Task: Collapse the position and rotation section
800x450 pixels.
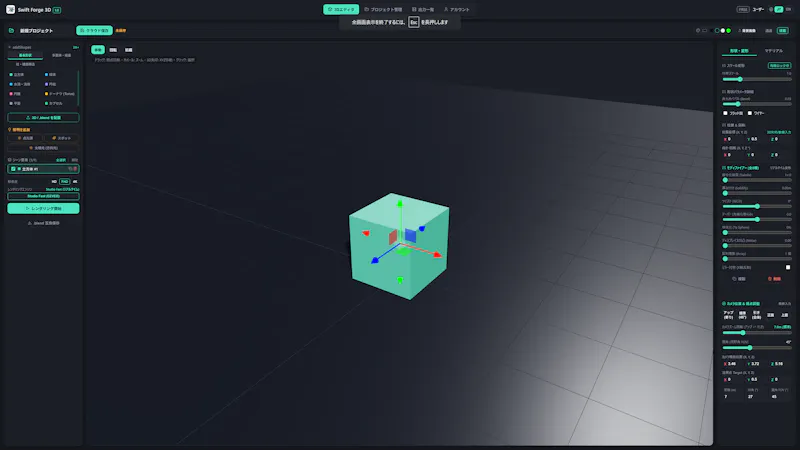Action: click(x=734, y=125)
